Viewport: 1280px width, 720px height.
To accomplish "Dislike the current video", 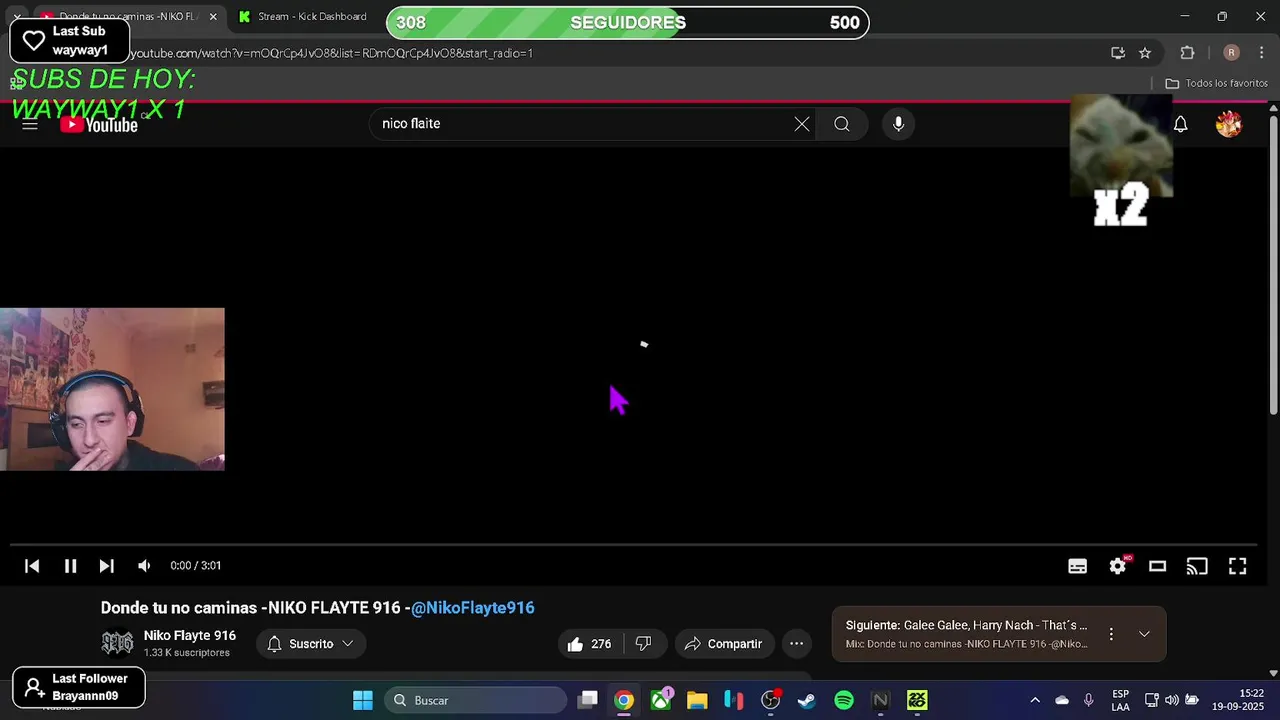I will (643, 644).
